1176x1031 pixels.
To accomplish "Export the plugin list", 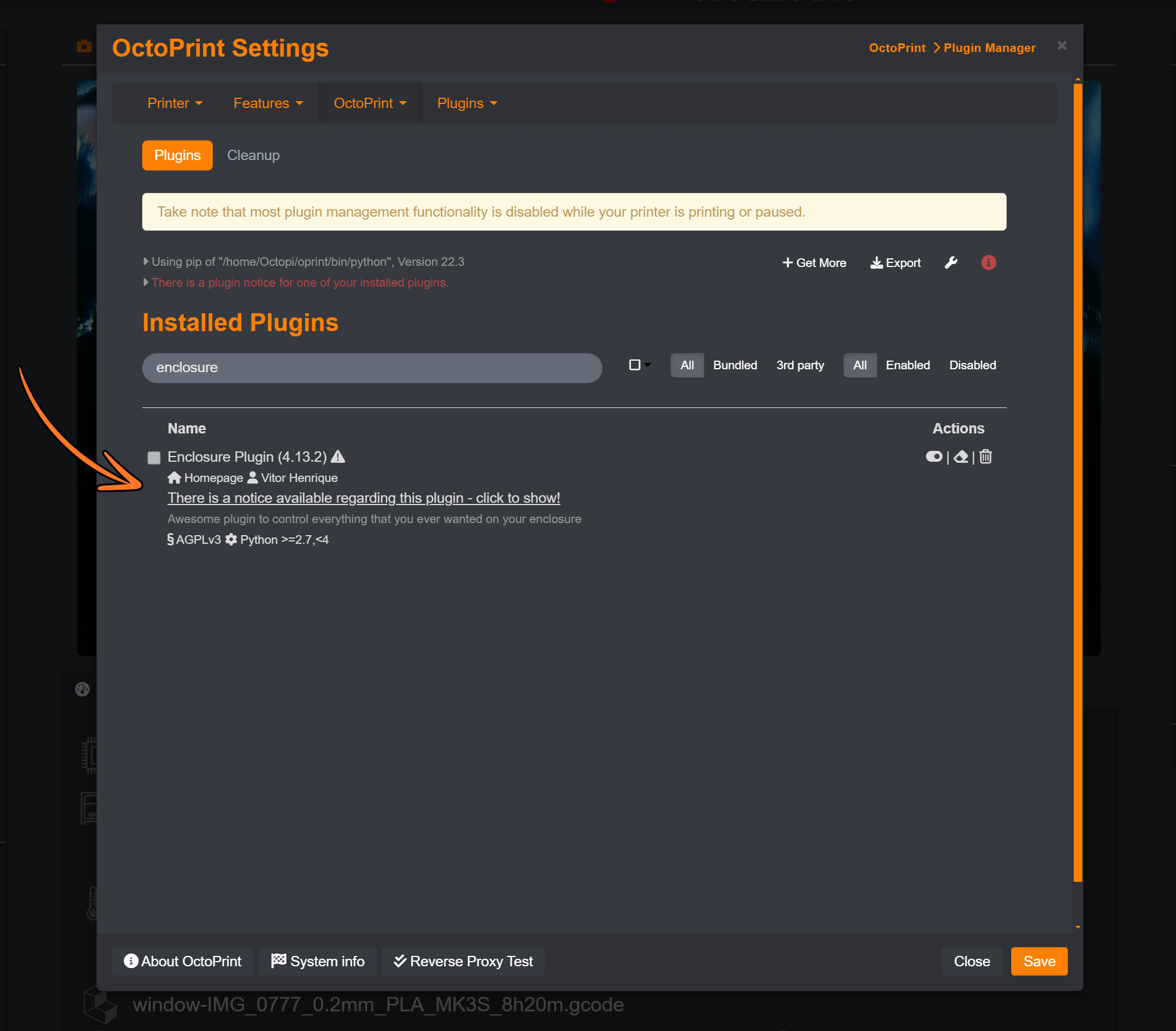I will 896,263.
